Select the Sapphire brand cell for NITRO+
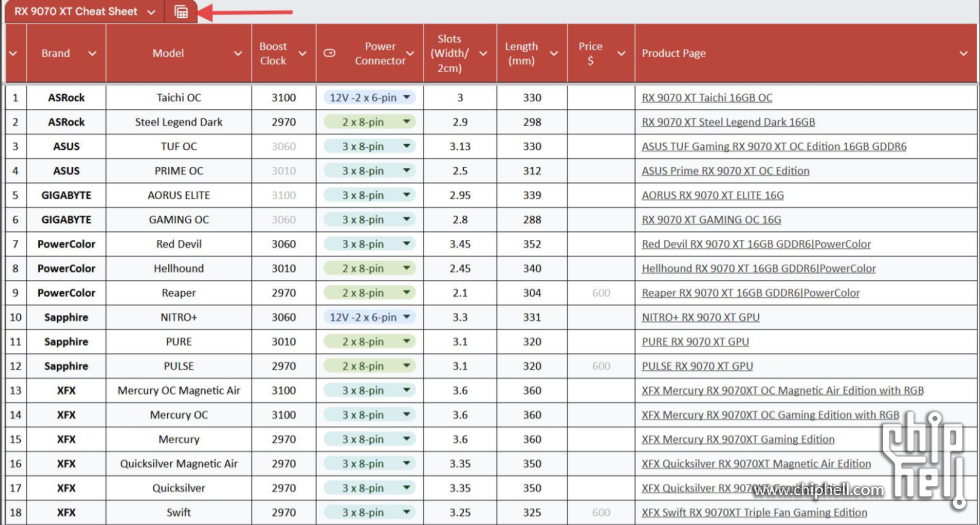The height and width of the screenshot is (525, 980). [x=66, y=317]
